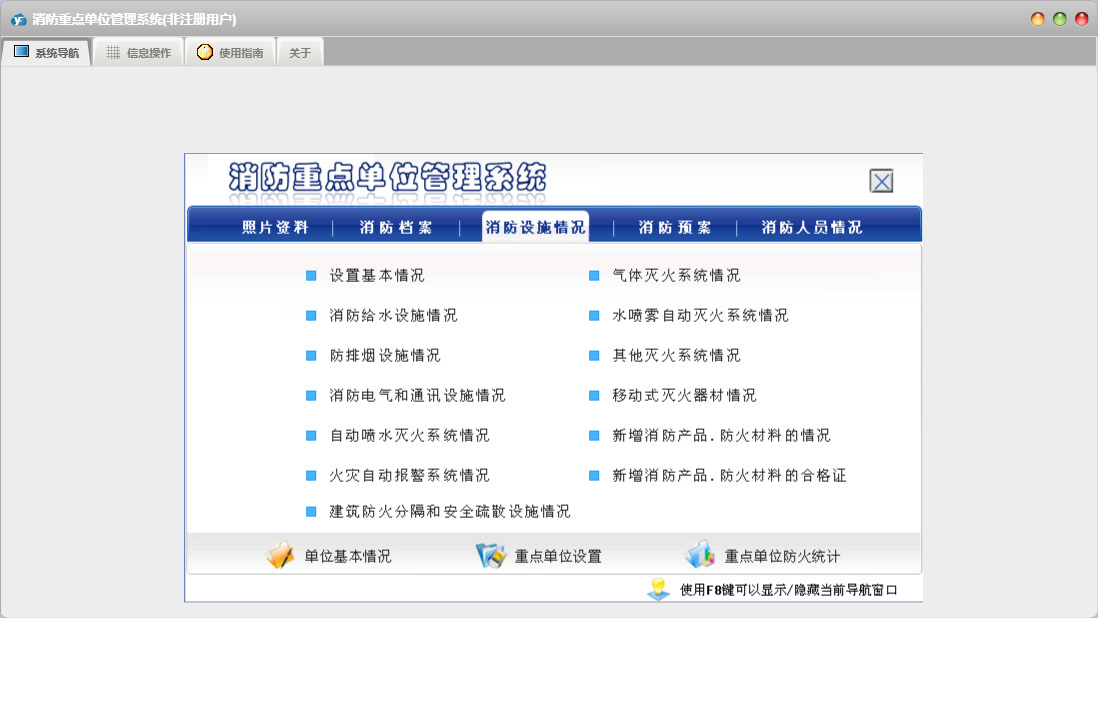
Task: Click the monitor icon on 系统导航 tab
Action: click(21, 52)
